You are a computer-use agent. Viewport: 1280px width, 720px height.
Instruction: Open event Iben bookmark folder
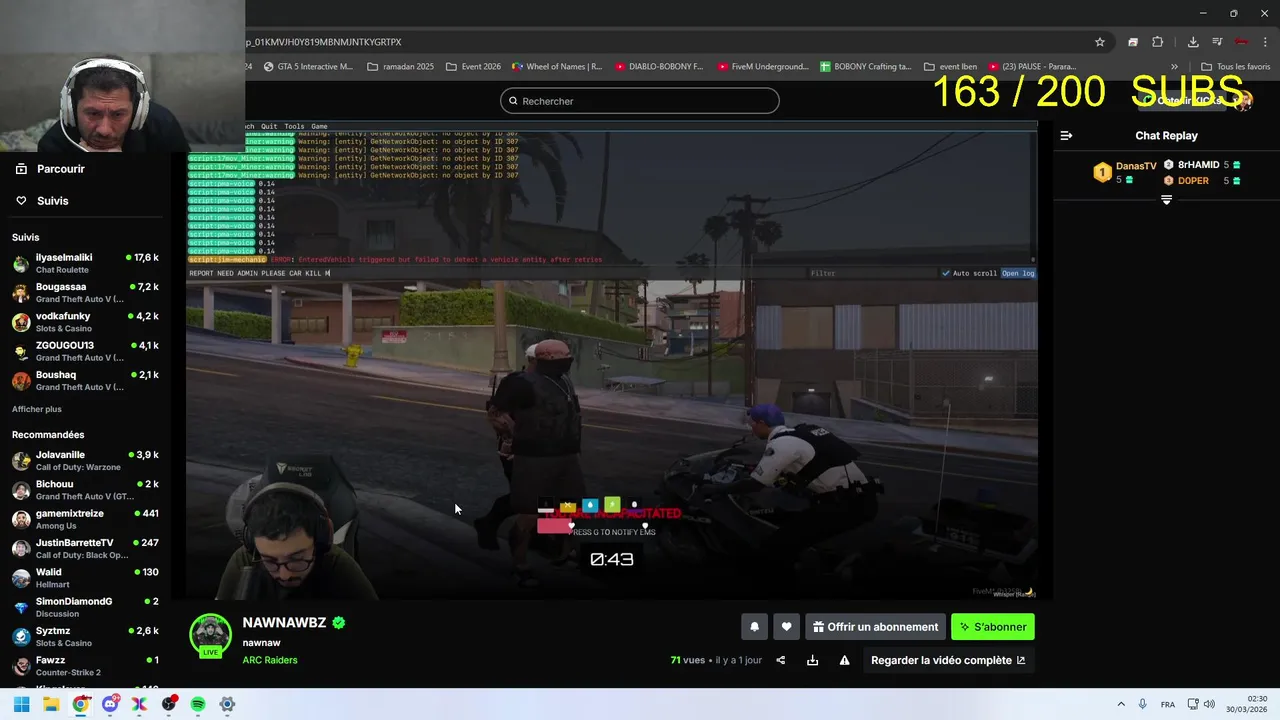tap(951, 67)
